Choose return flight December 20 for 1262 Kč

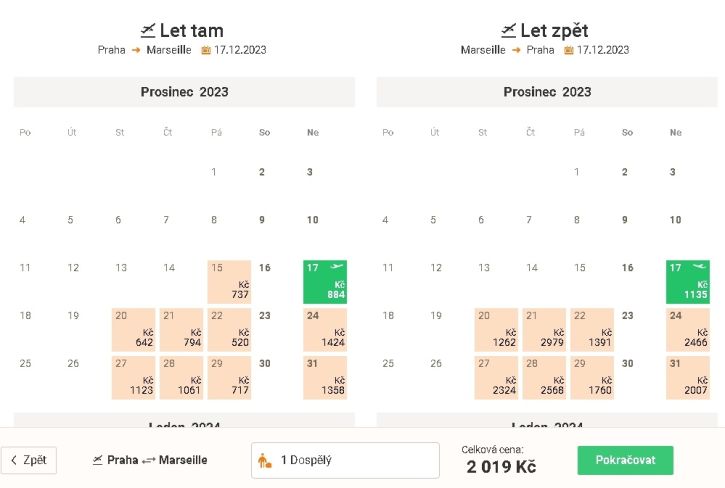(x=496, y=330)
